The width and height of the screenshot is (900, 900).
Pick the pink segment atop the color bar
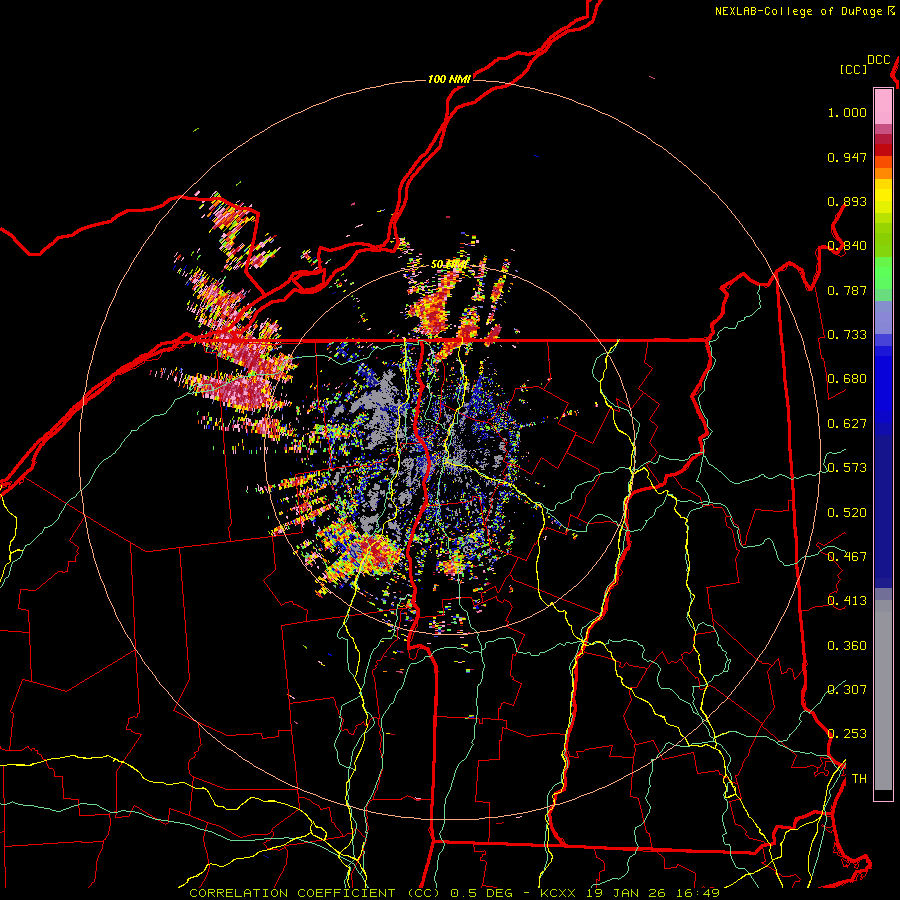pos(883,107)
